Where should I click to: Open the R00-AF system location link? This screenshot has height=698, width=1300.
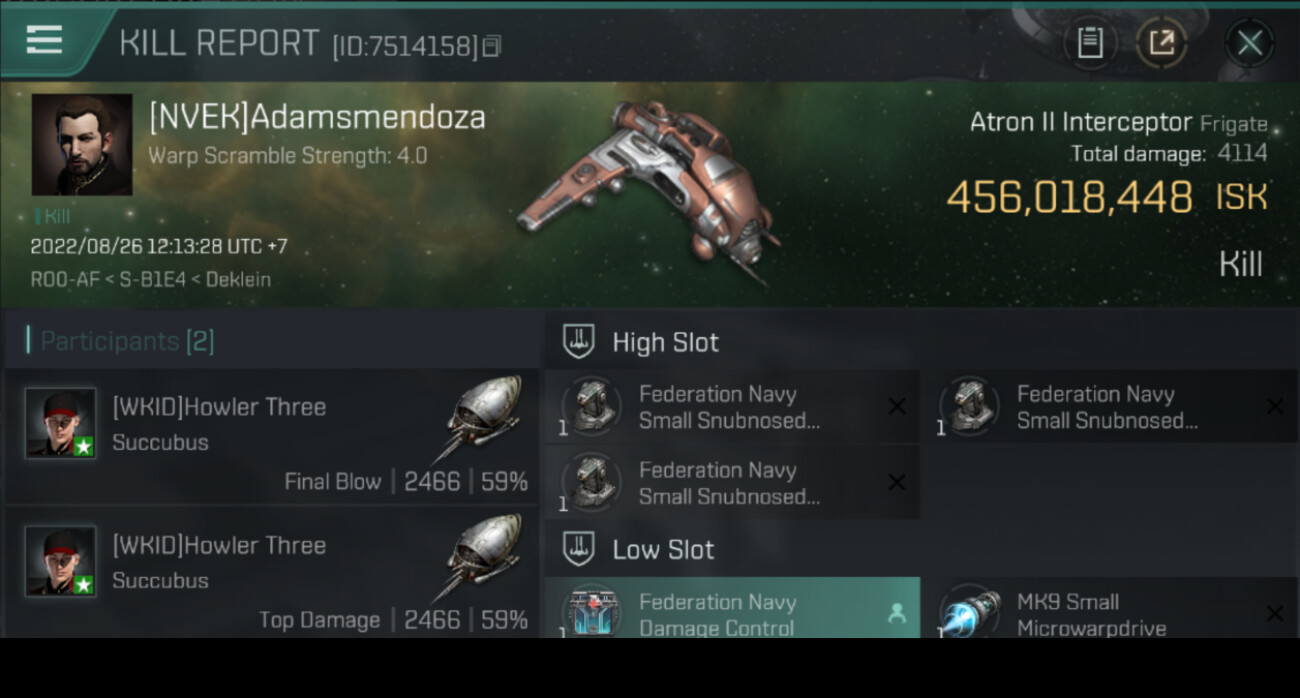tap(65, 280)
